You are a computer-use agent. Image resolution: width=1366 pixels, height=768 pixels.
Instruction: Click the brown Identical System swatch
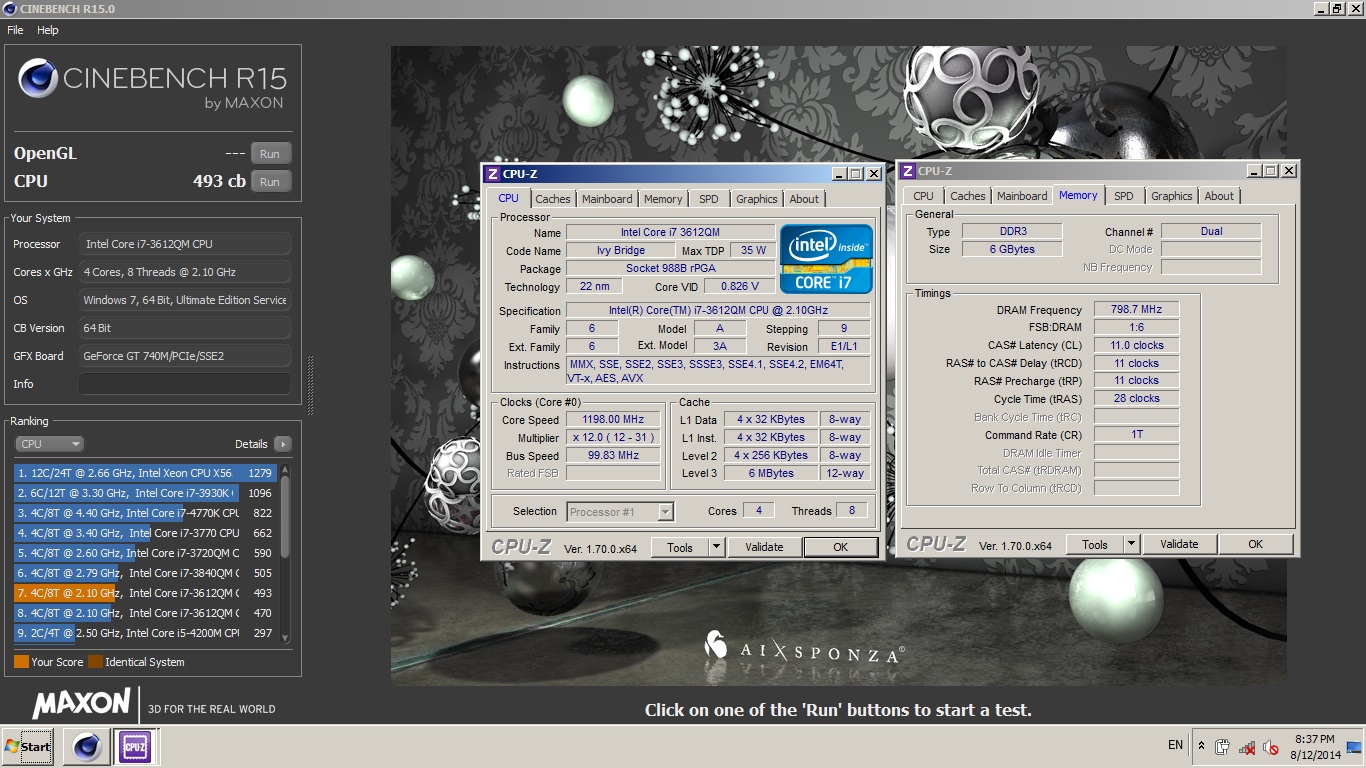(x=95, y=662)
